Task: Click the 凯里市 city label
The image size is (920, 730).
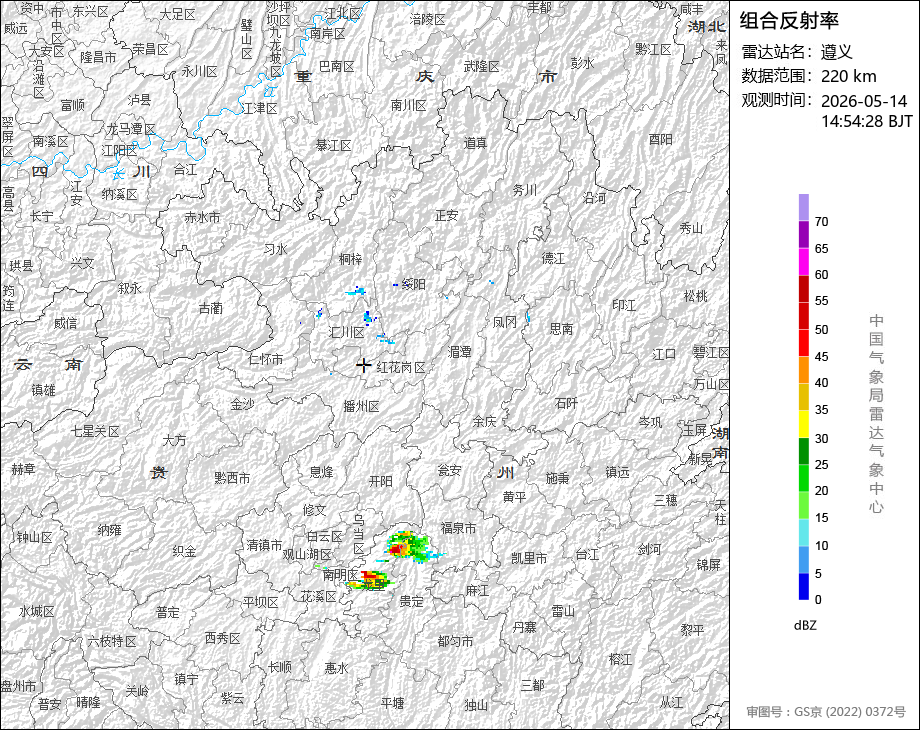Action: point(529,558)
